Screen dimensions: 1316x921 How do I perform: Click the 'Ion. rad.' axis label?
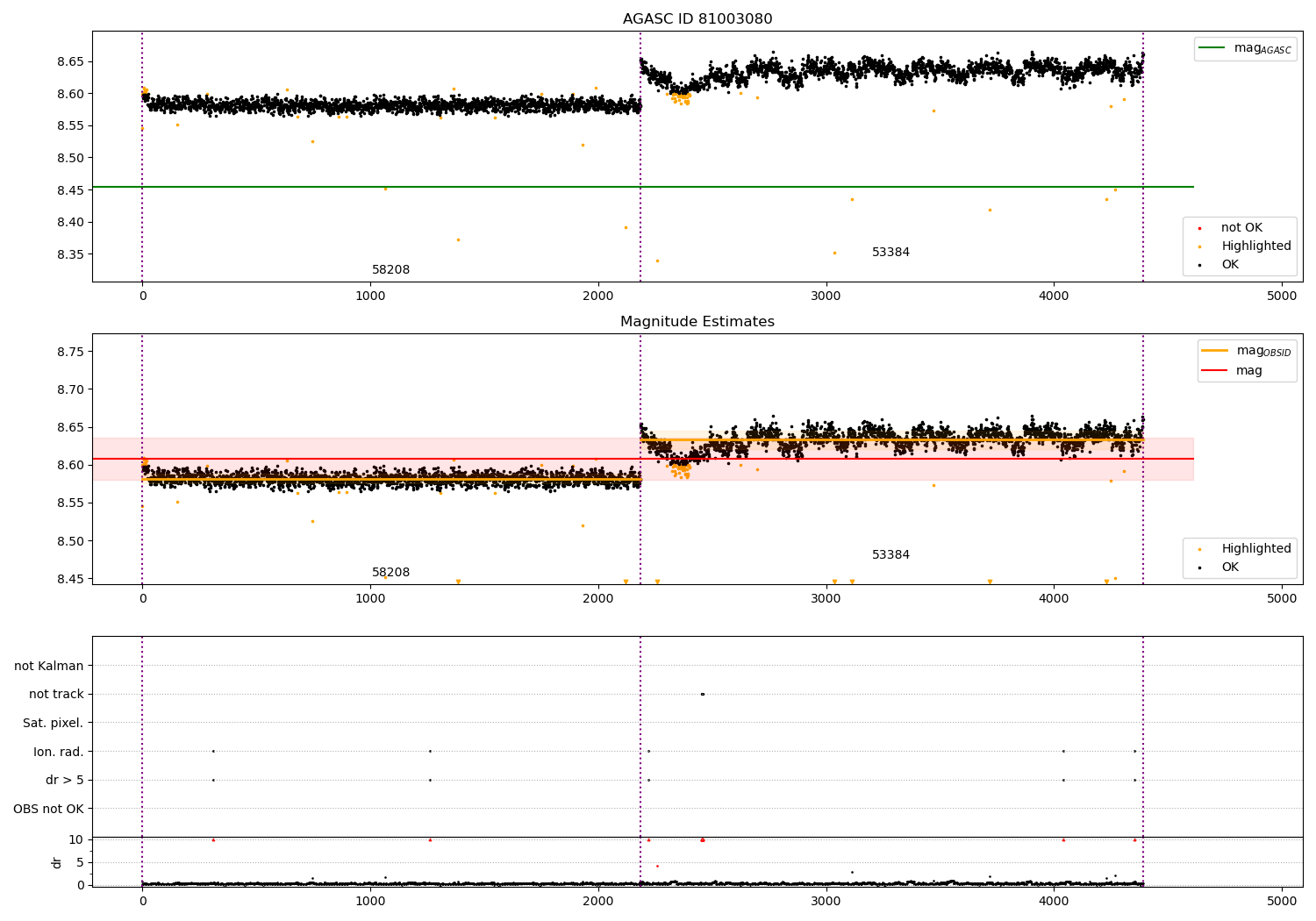coord(59,753)
